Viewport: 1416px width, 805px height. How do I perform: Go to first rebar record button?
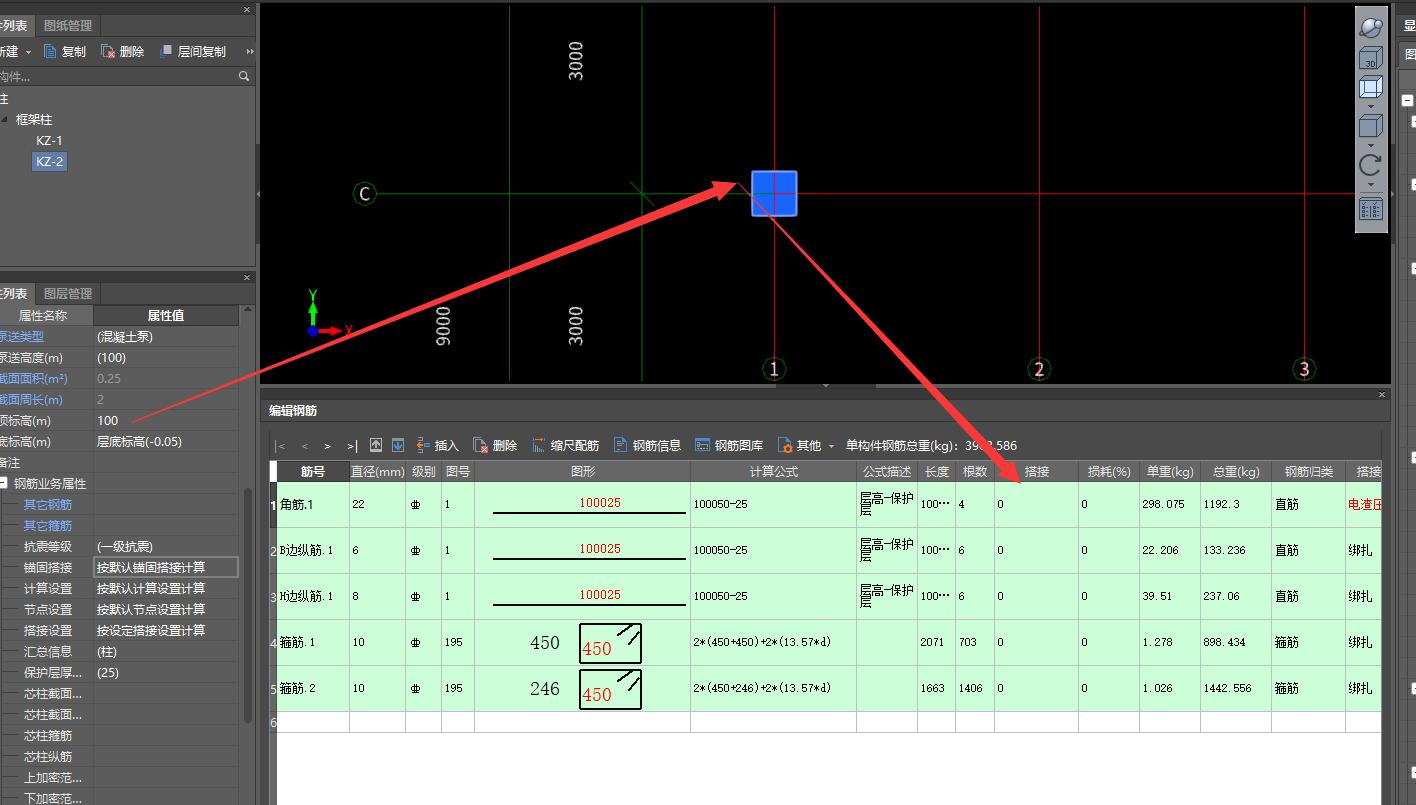coord(280,446)
